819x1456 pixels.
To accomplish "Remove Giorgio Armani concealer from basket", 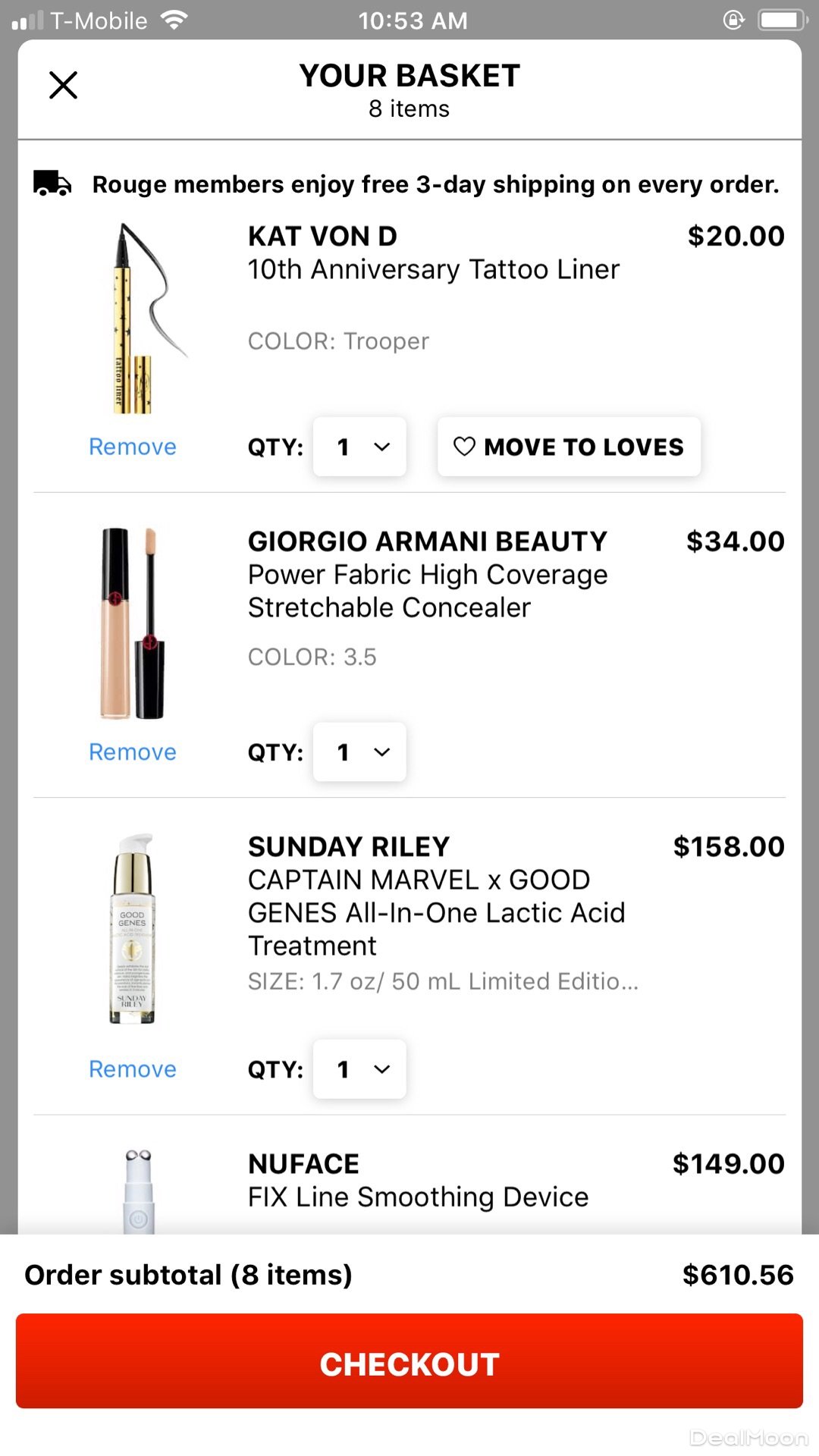I will tap(133, 752).
